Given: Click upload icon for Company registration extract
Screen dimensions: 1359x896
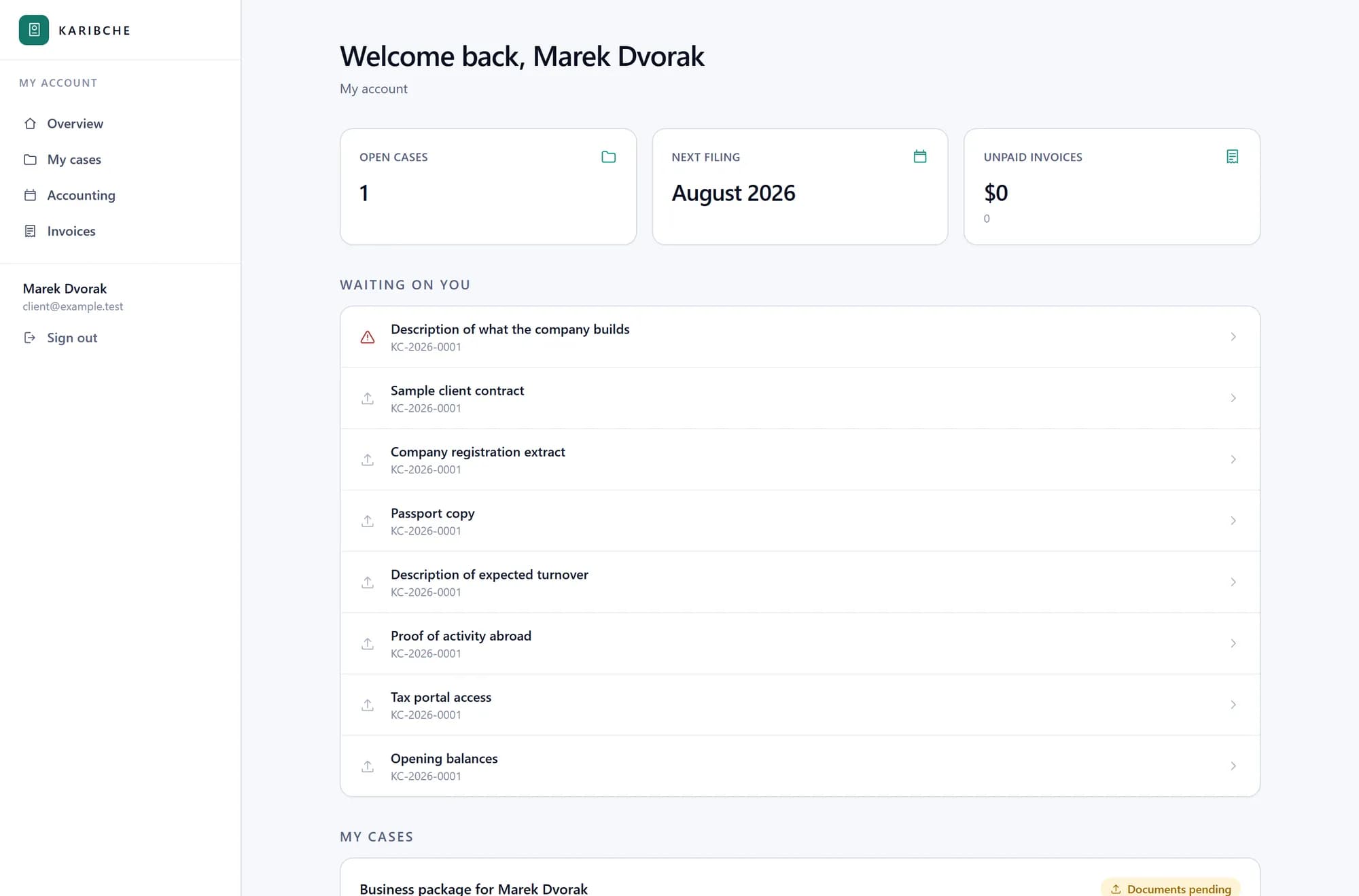Looking at the screenshot, I should 368,460.
